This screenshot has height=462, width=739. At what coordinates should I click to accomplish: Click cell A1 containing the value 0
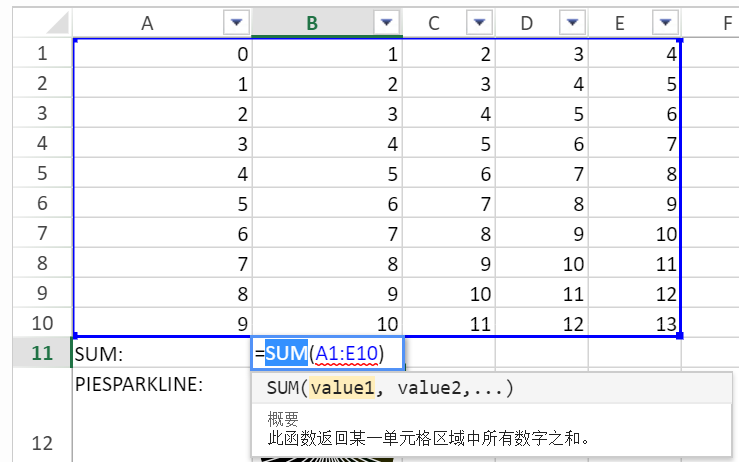pyautogui.click(x=162, y=53)
